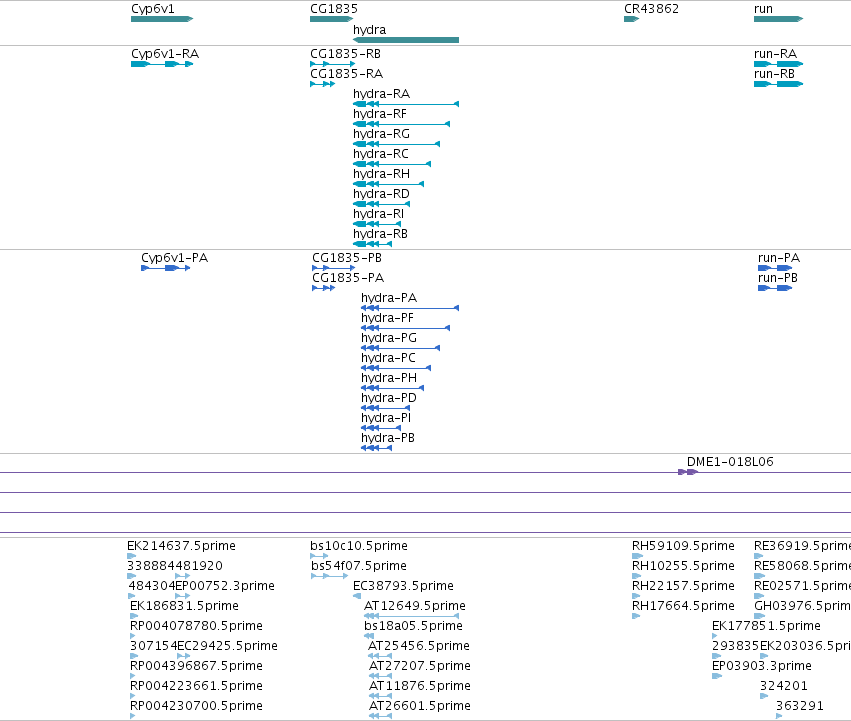Select the Cyp6v1 gene bar
Image resolution: width=851 pixels, height=721 pixels.
click(162, 19)
